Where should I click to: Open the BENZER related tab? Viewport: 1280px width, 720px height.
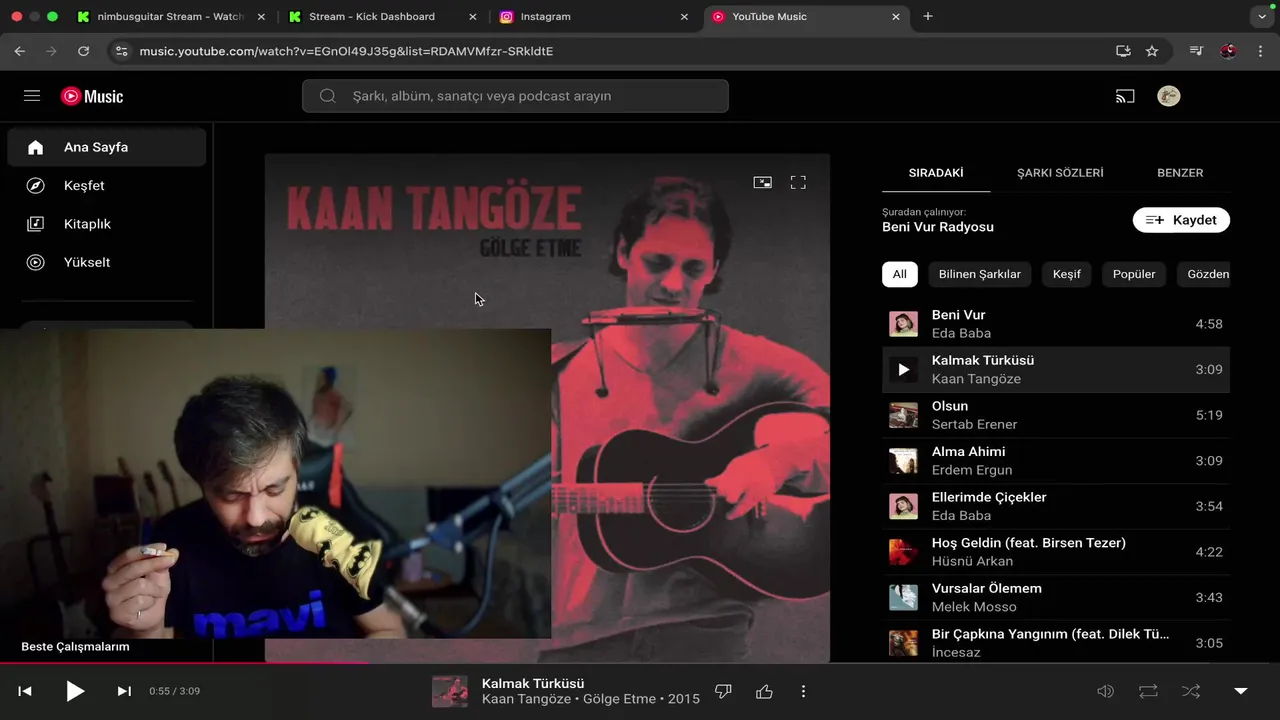1180,173
